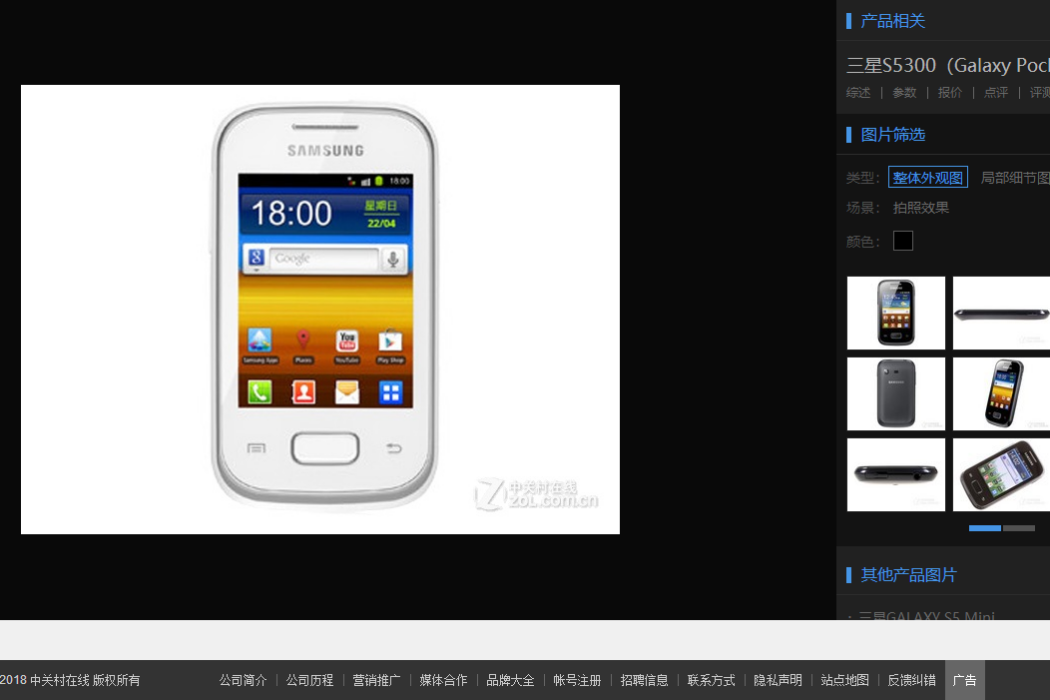This screenshot has height=700, width=1050.
Task: Open the side-profile phone thumbnail in top row
Action: [x=1001, y=313]
